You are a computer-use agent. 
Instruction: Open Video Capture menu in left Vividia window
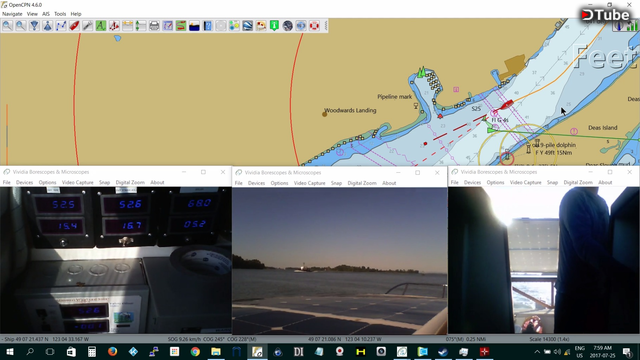click(78, 182)
